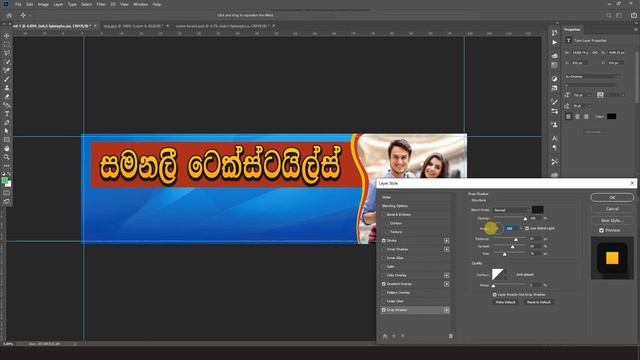
Task: Click the drop shadow color swatch
Action: click(538, 210)
